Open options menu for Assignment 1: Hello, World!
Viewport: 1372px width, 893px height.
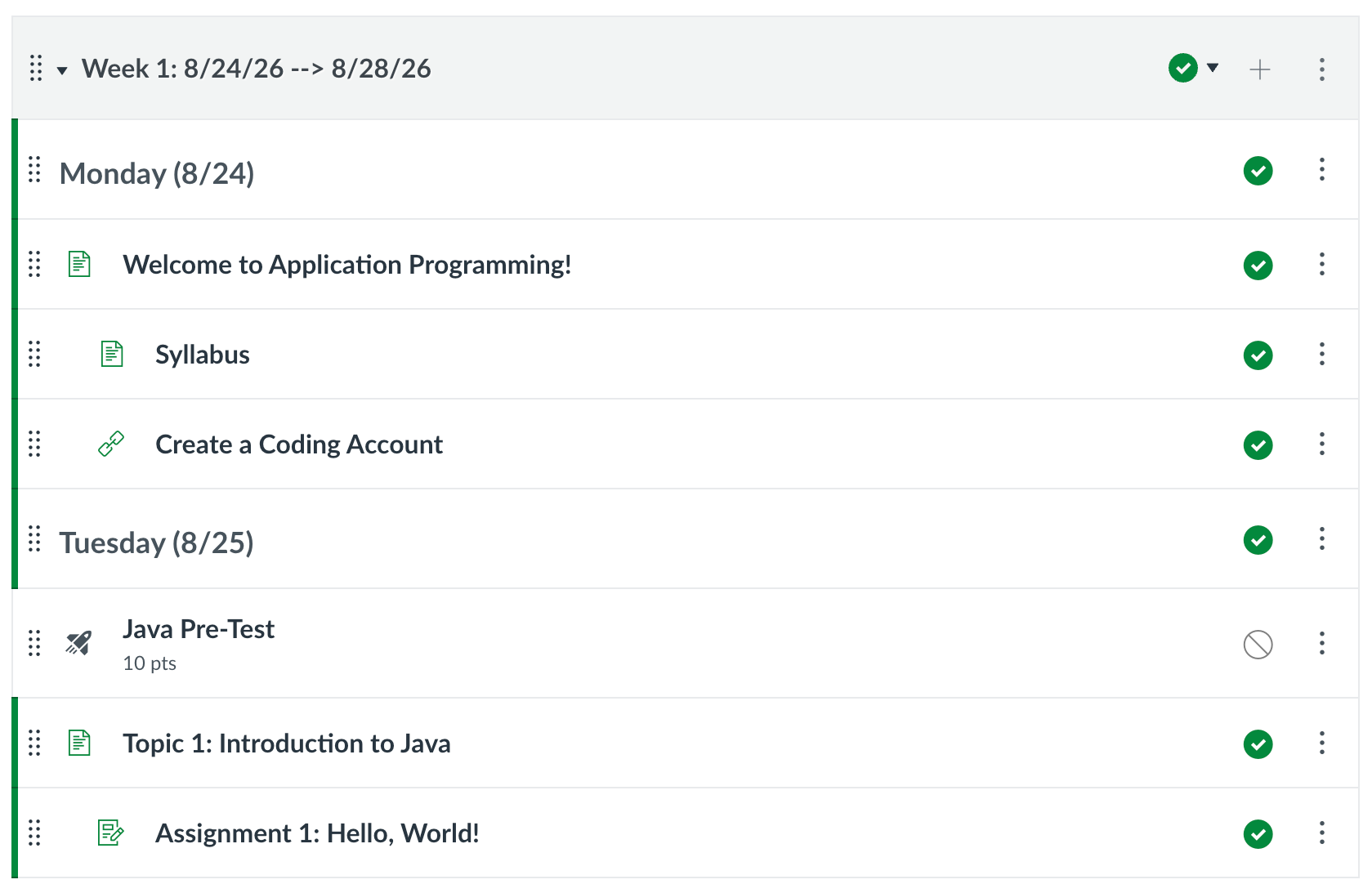pyautogui.click(x=1322, y=833)
